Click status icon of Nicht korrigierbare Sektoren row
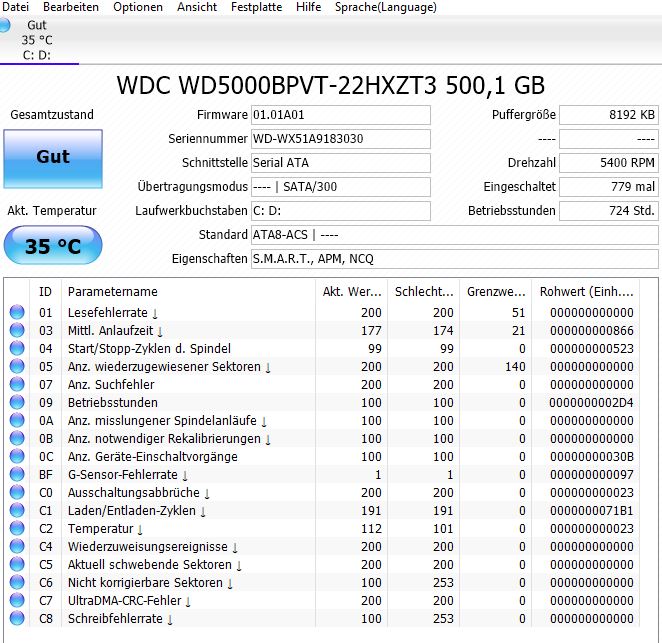The height and width of the screenshot is (643, 662). click(x=17, y=582)
